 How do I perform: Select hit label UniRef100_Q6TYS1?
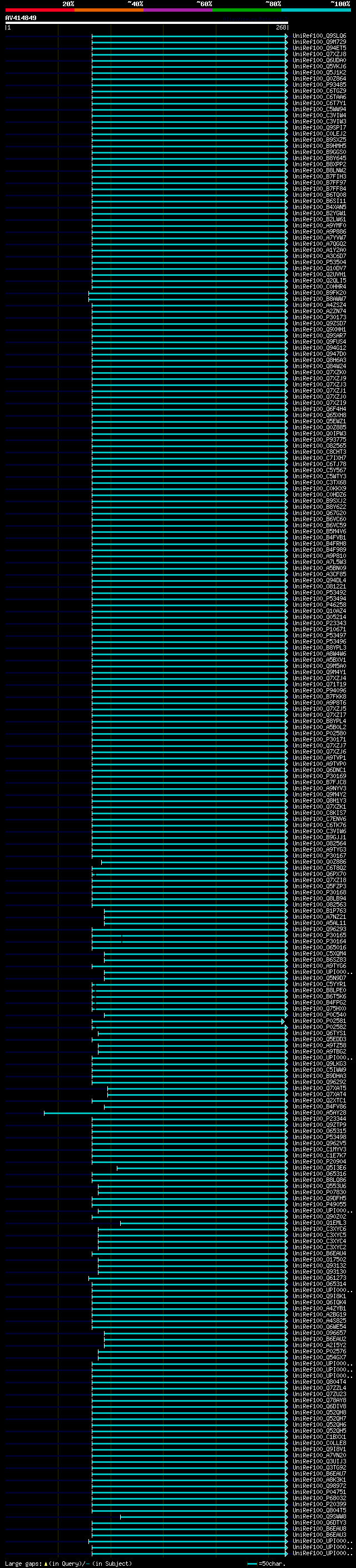pos(319,1033)
